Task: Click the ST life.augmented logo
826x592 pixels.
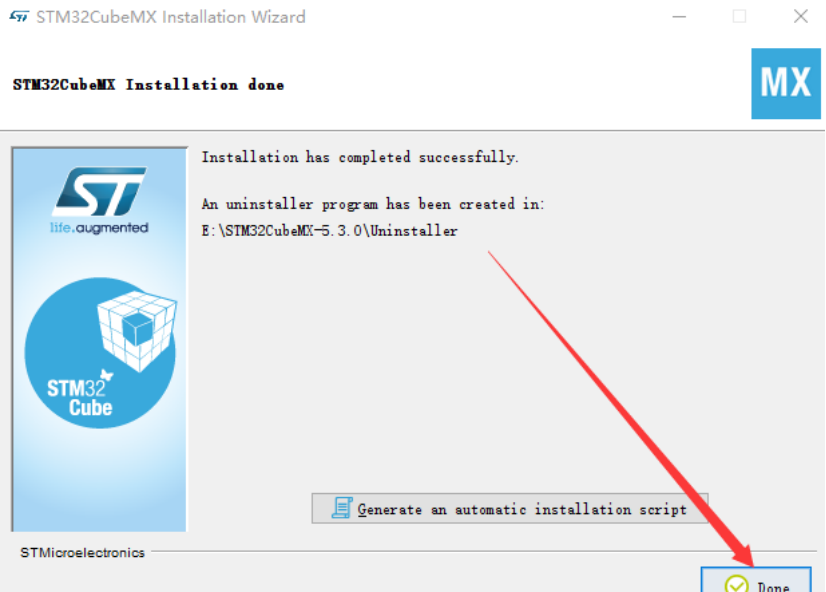Action: pos(100,200)
